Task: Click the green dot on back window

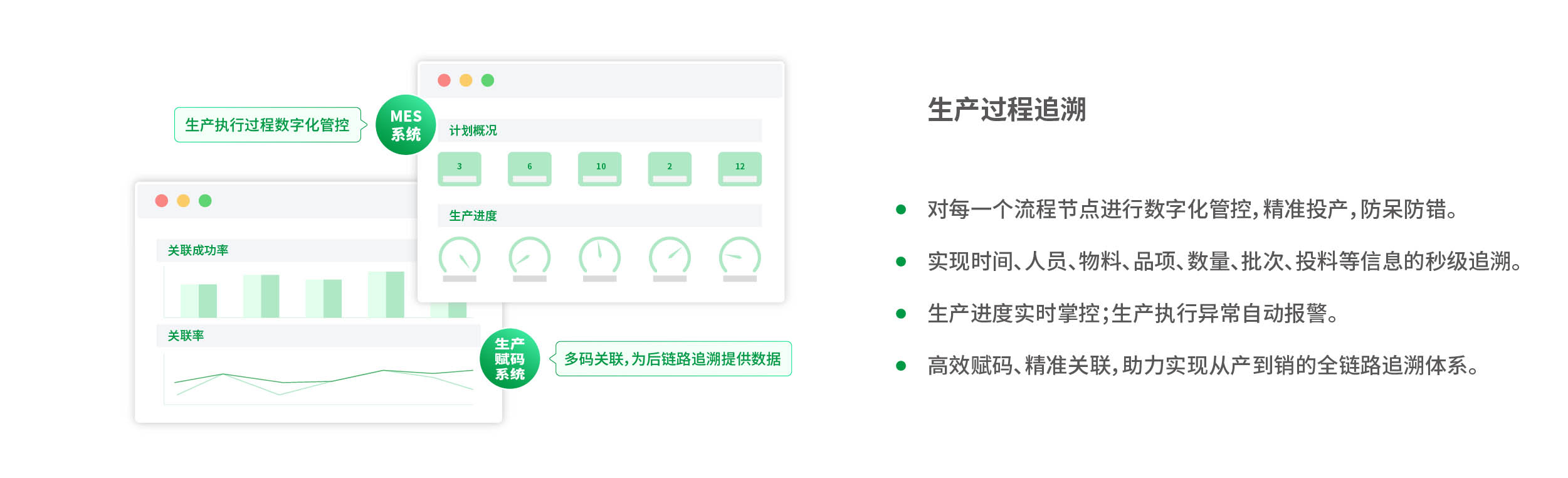Action: 205,201
